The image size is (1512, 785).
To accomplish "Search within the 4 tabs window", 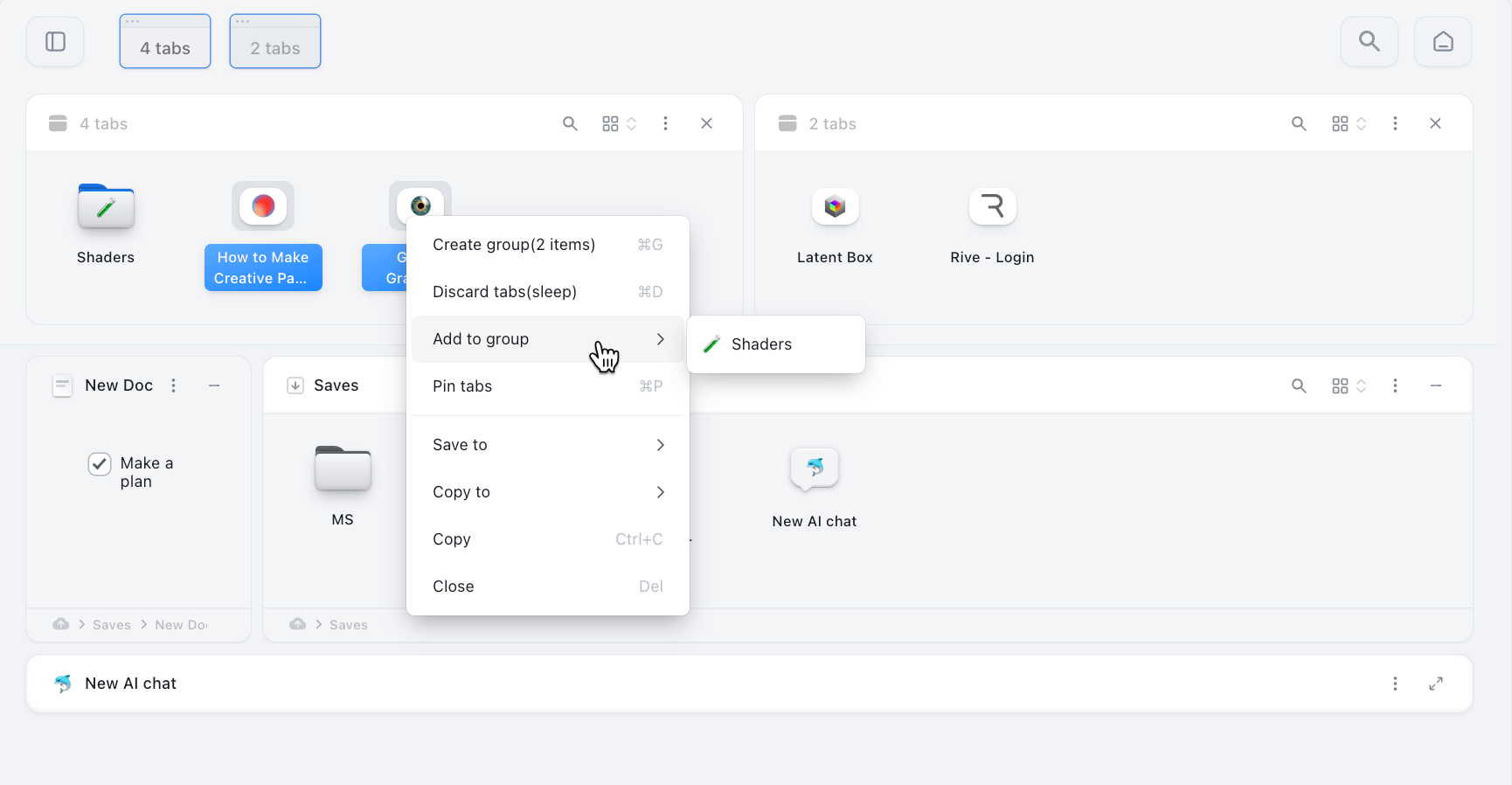I will click(x=570, y=124).
